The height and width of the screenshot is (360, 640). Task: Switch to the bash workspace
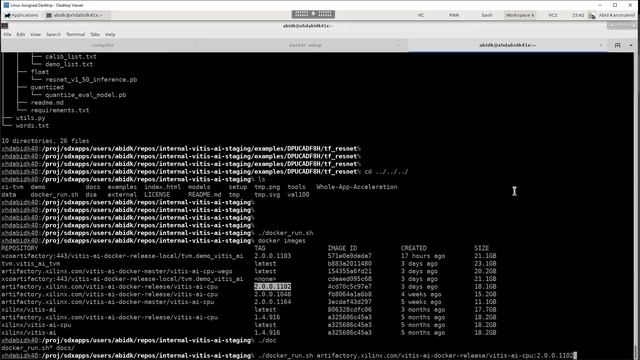click(487, 15)
